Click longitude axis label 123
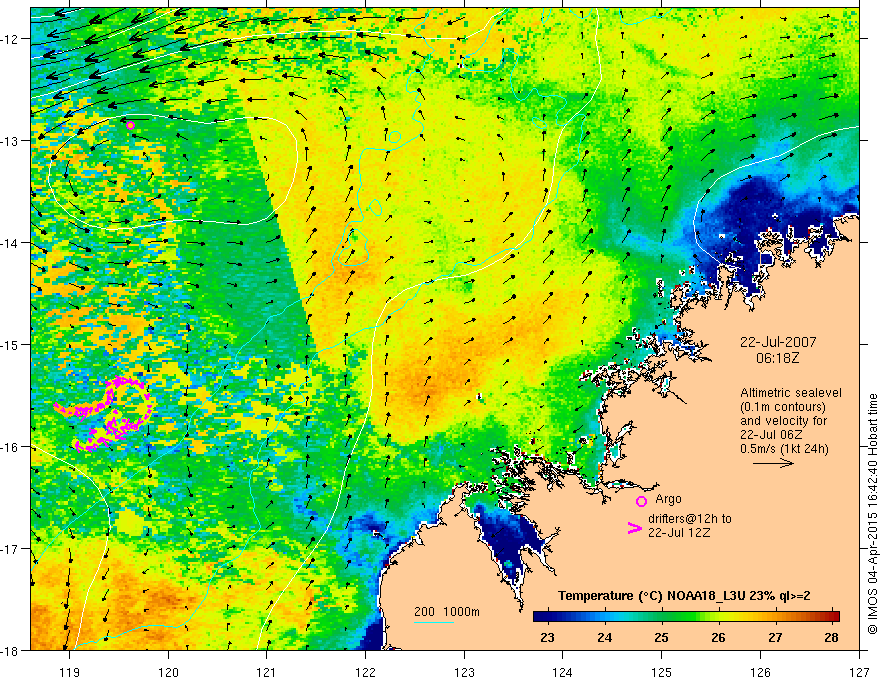 click(x=464, y=672)
